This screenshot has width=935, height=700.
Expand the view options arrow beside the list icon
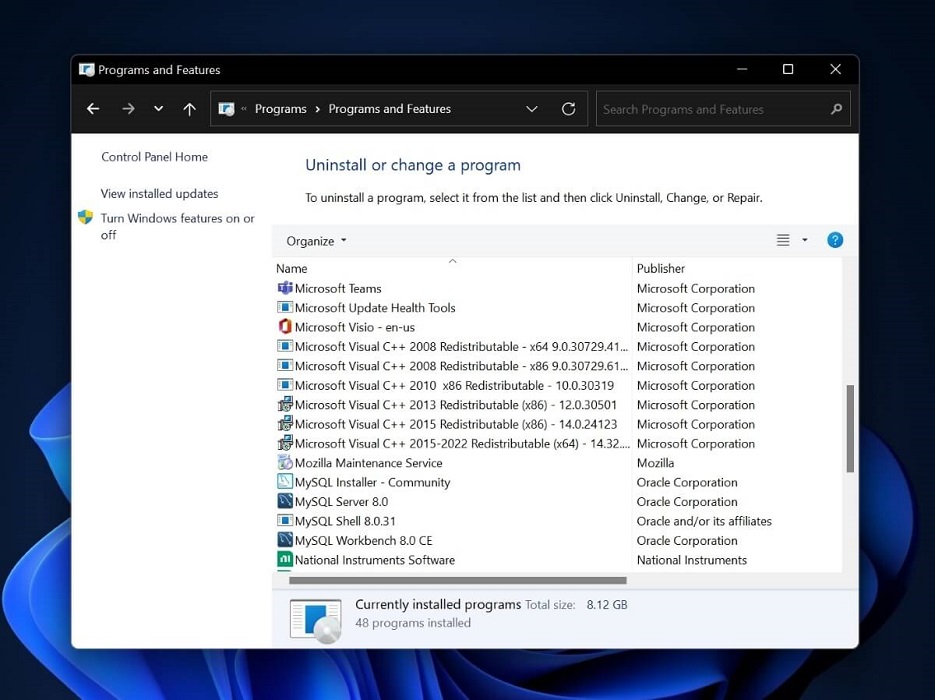(x=804, y=240)
